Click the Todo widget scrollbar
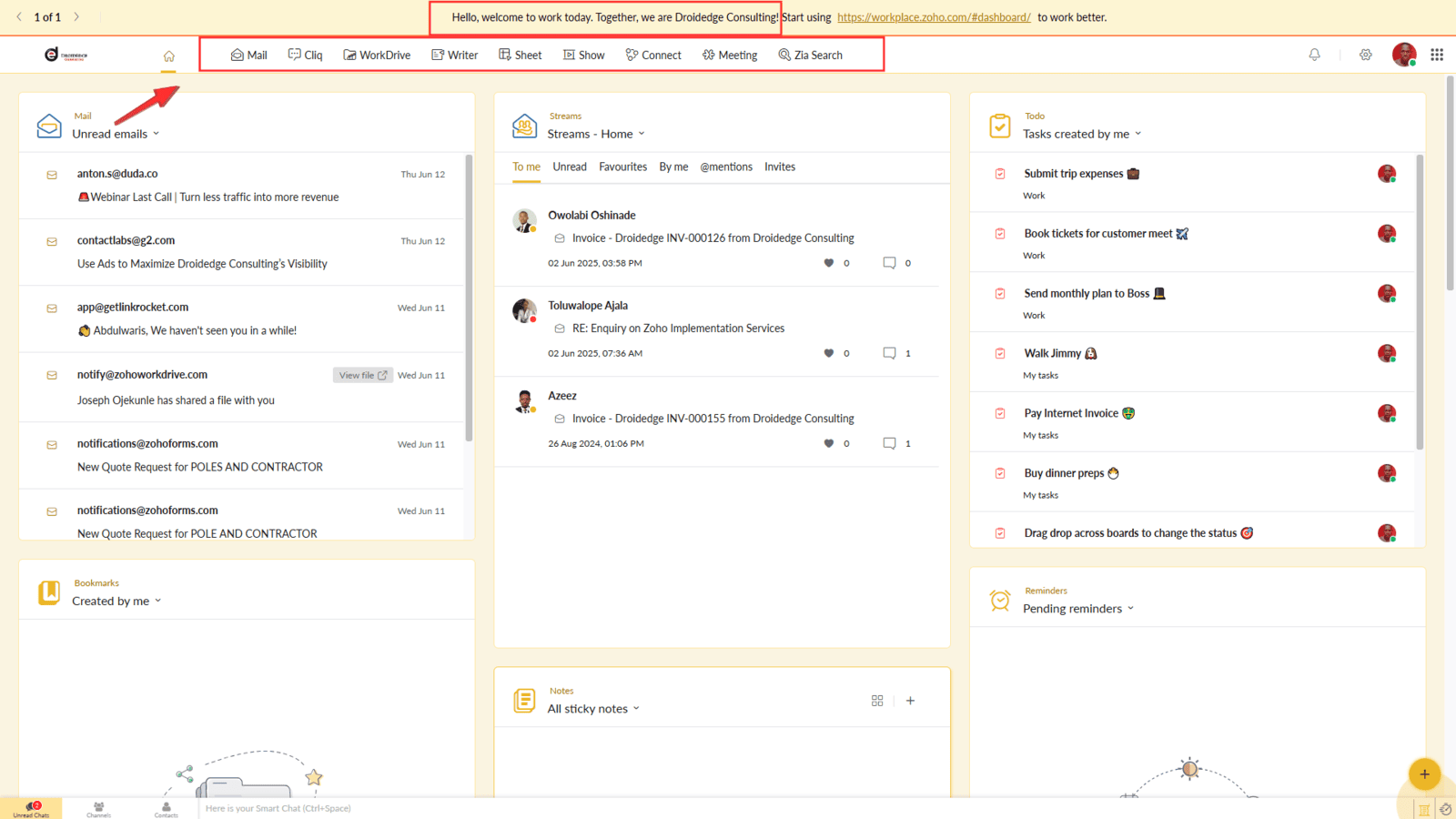This screenshot has width=1456, height=819. [1420, 302]
